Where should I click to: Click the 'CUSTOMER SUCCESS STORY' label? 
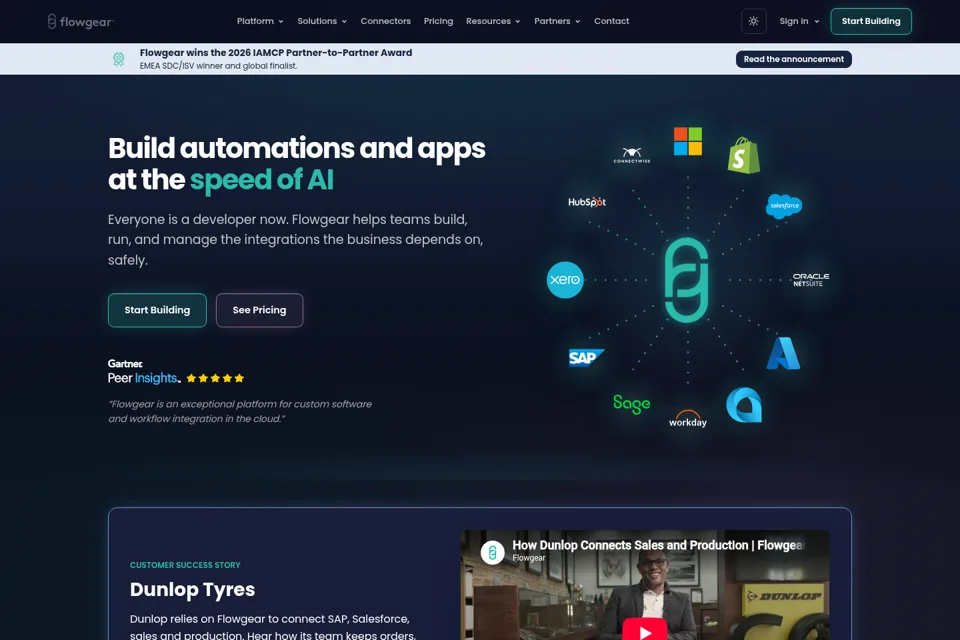[185, 565]
